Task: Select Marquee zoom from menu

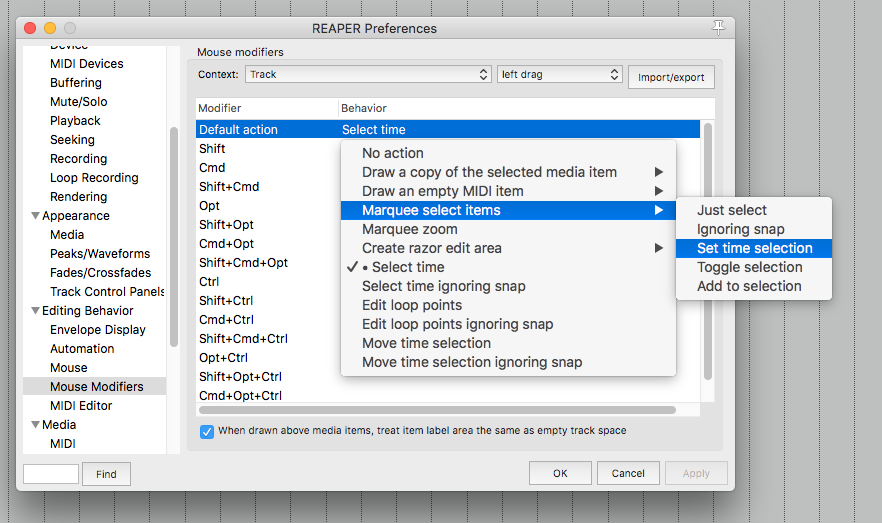Action: pos(409,229)
